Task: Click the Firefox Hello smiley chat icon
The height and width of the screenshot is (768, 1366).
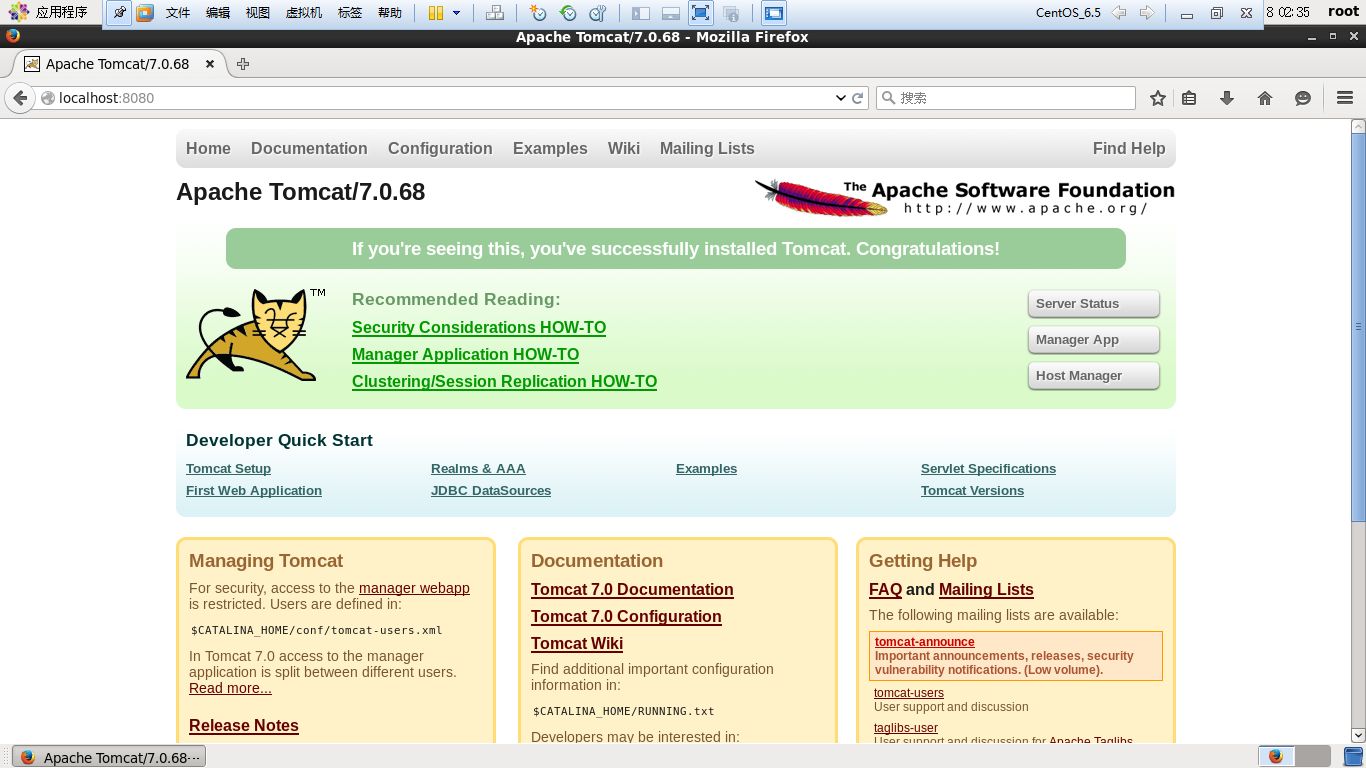Action: (x=1303, y=98)
